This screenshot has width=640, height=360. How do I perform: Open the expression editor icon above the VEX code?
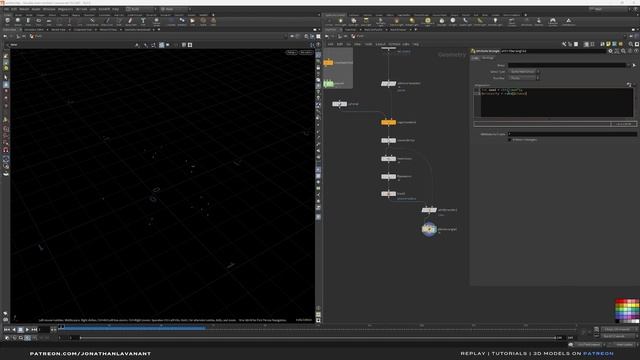pyautogui.click(x=629, y=84)
